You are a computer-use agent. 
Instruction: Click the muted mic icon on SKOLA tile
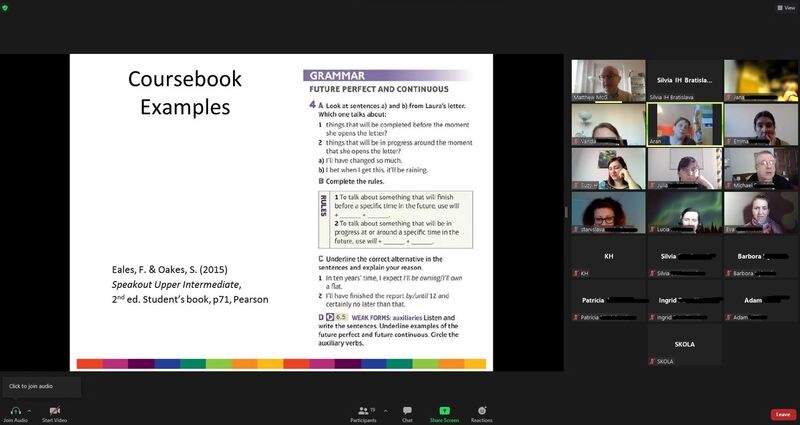(652, 361)
